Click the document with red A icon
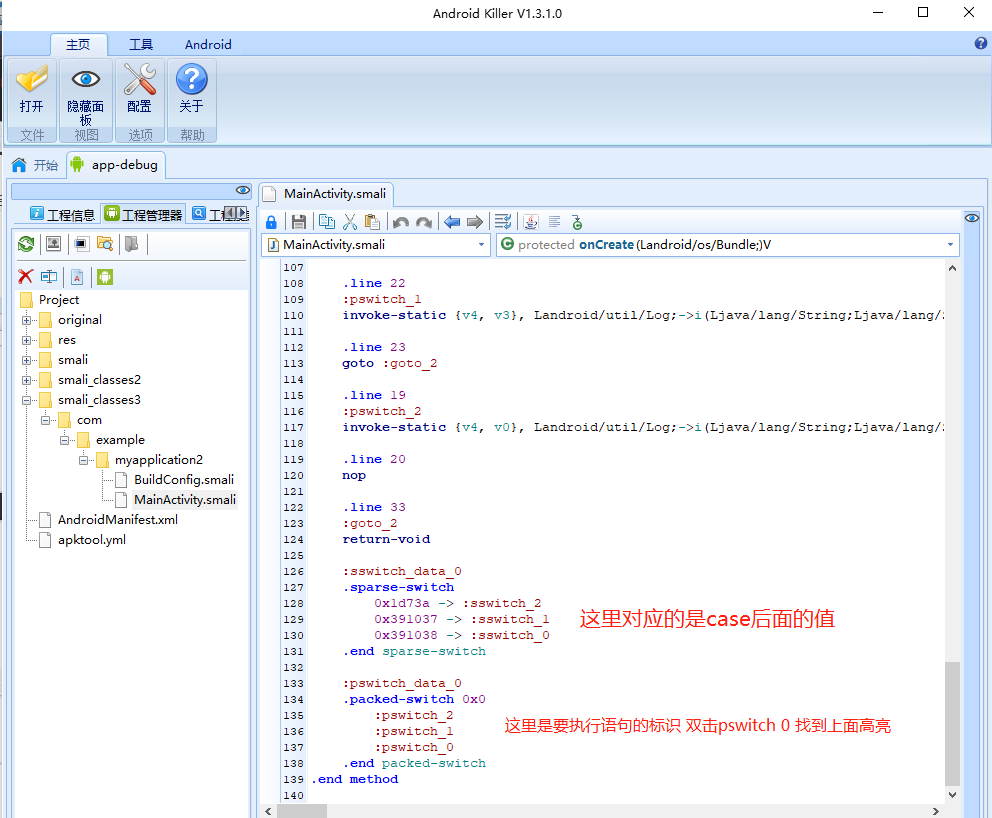The width and height of the screenshot is (992, 818). [x=77, y=276]
